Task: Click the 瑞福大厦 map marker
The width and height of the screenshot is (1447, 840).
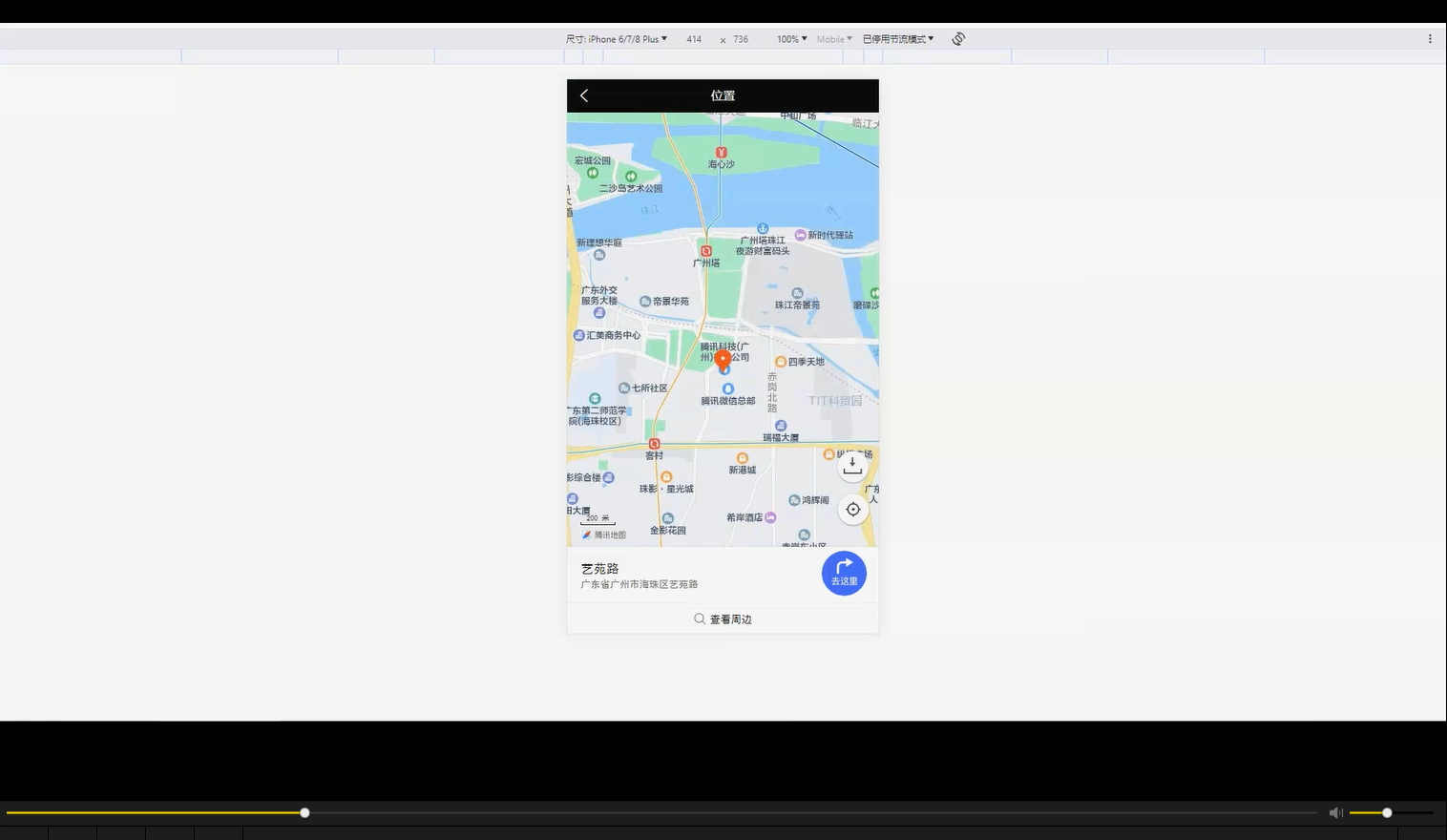Action: click(781, 426)
